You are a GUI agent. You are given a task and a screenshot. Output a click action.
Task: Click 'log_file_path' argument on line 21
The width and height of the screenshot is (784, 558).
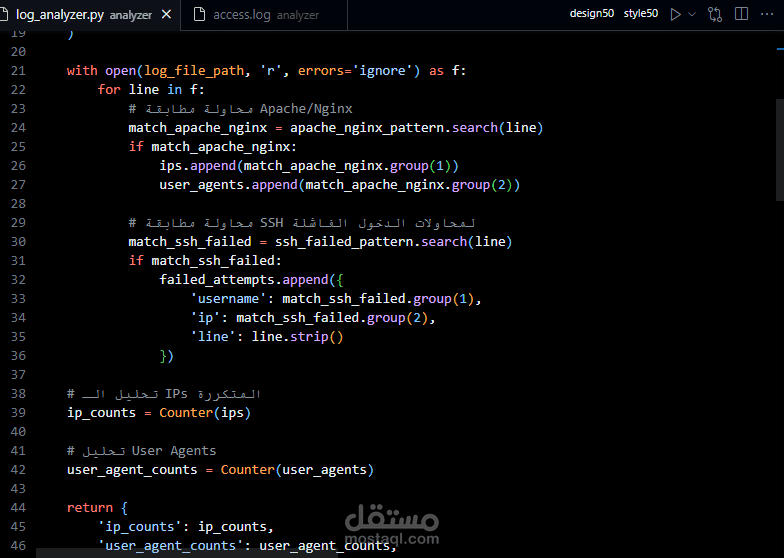[x=194, y=70]
